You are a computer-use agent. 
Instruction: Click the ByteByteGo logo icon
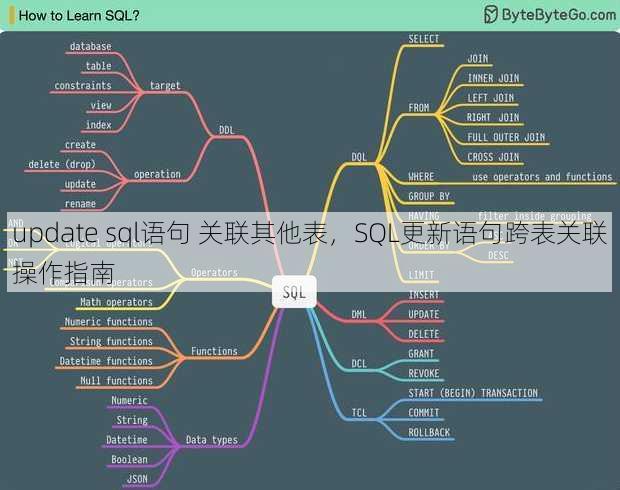[x=491, y=15]
